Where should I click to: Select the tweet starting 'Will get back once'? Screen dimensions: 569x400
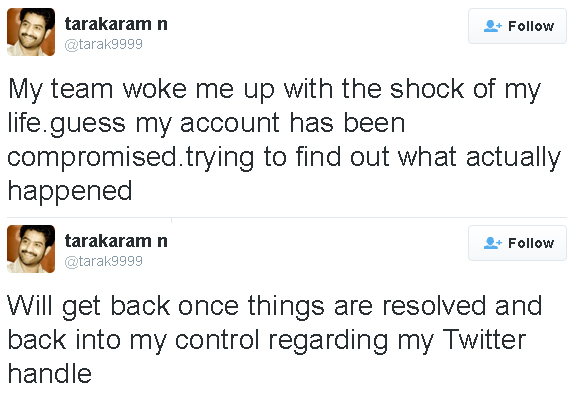coord(275,339)
